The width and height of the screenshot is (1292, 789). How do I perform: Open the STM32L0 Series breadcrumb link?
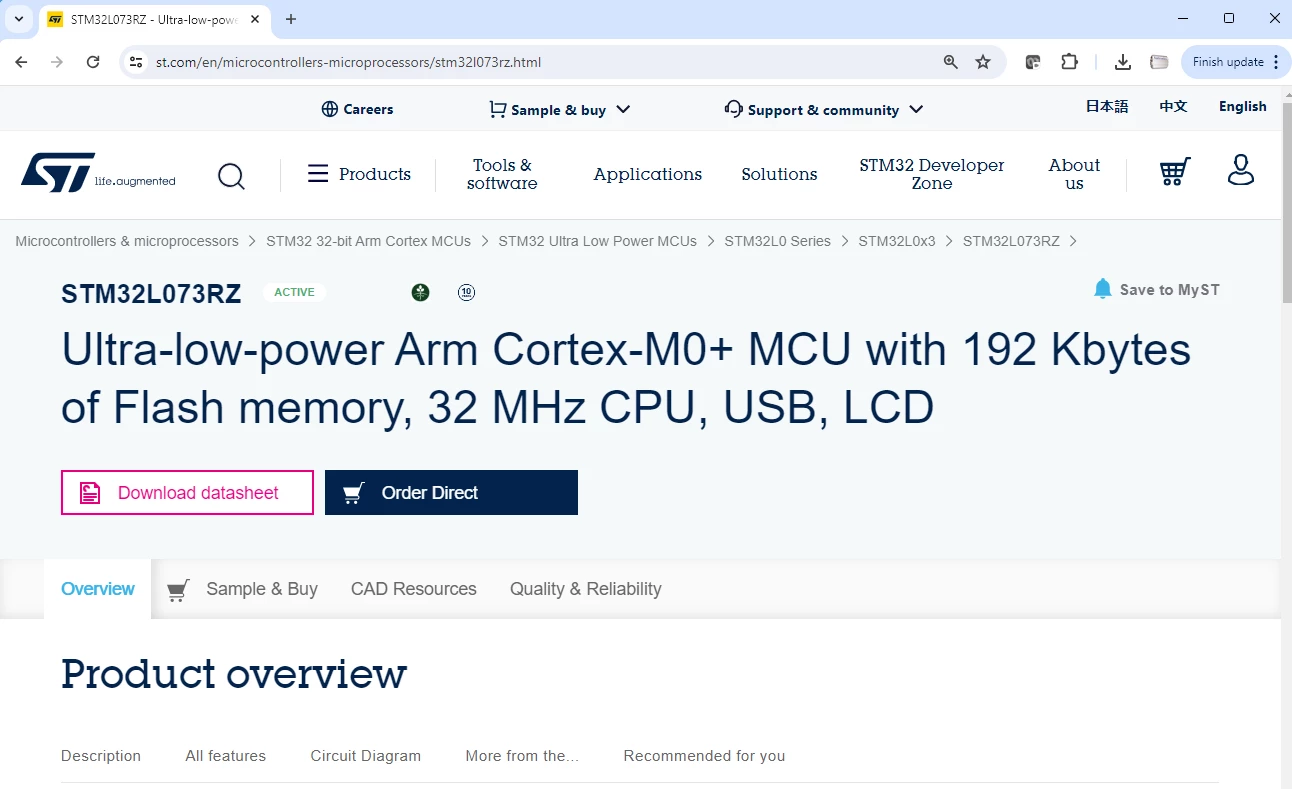(x=778, y=241)
